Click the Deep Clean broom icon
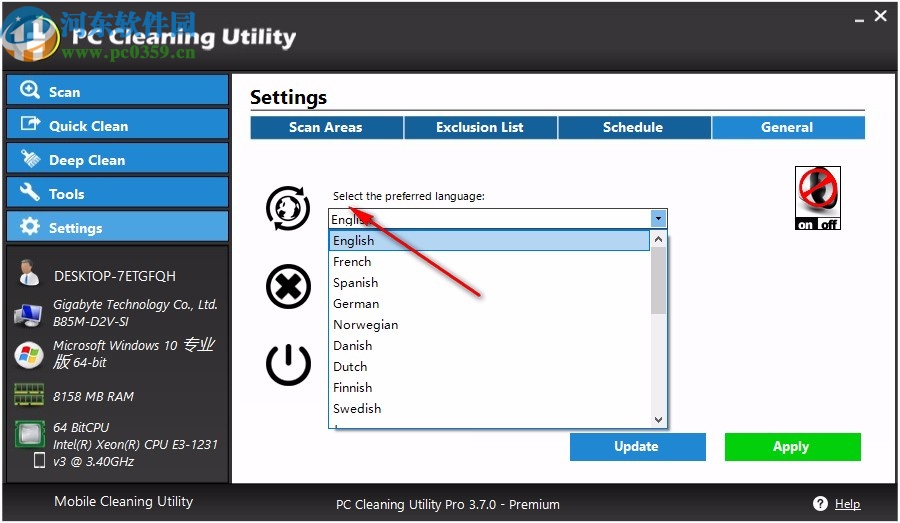This screenshot has height=523, width=900. [30, 158]
